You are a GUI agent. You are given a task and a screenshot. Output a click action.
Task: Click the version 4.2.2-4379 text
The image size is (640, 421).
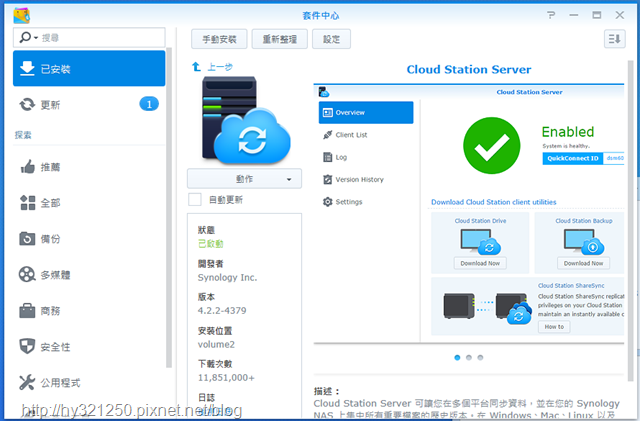(x=222, y=311)
